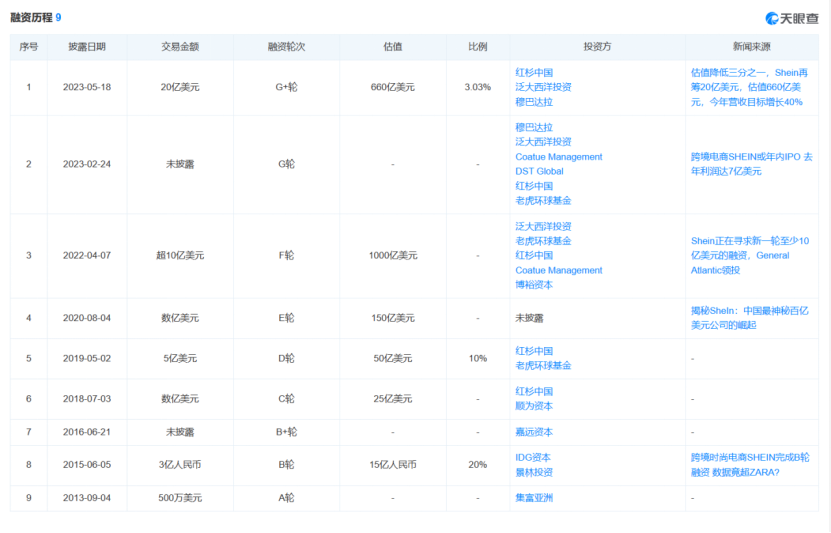Select the round cell E轮
831x533 pixels.
(x=286, y=318)
